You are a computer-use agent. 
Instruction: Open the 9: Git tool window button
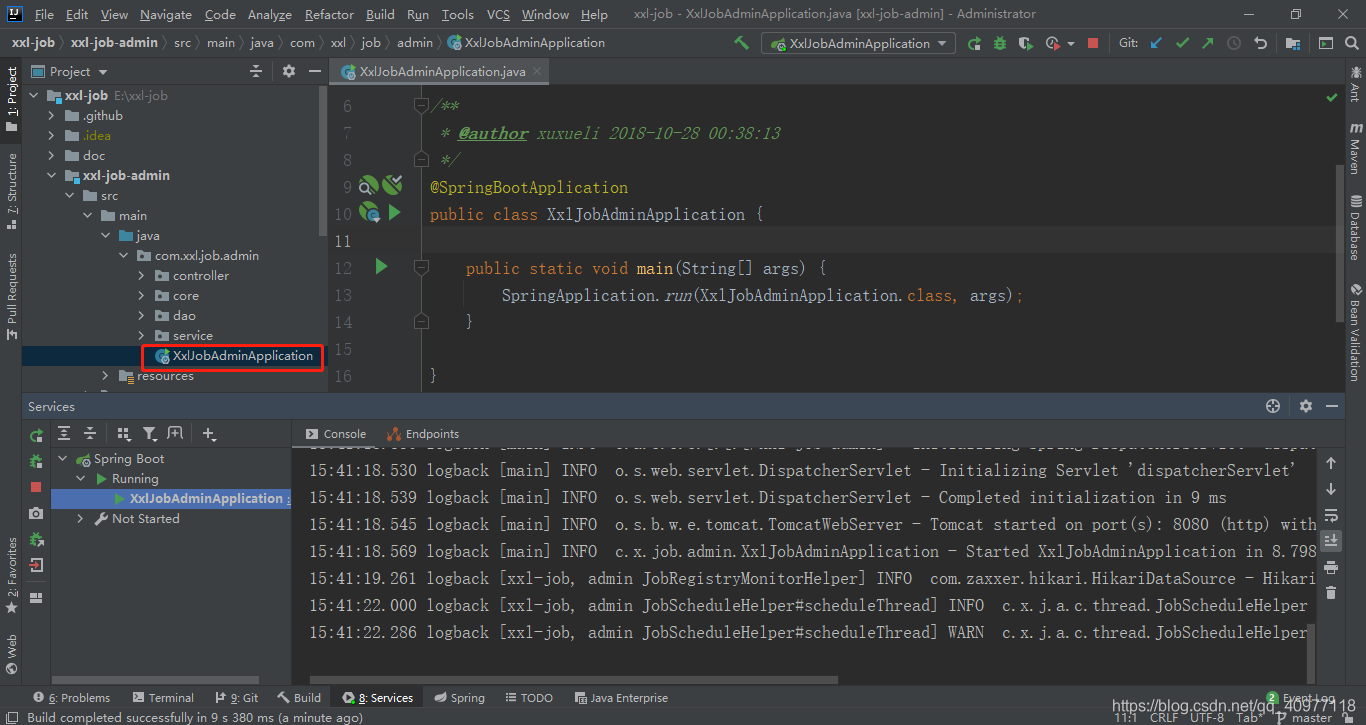(x=237, y=698)
